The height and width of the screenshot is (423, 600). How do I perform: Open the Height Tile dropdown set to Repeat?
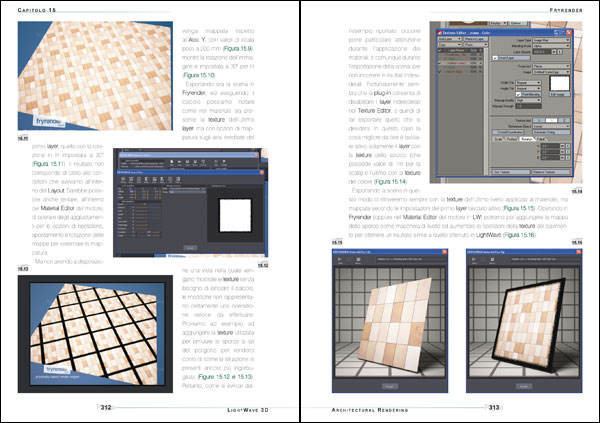coord(528,88)
